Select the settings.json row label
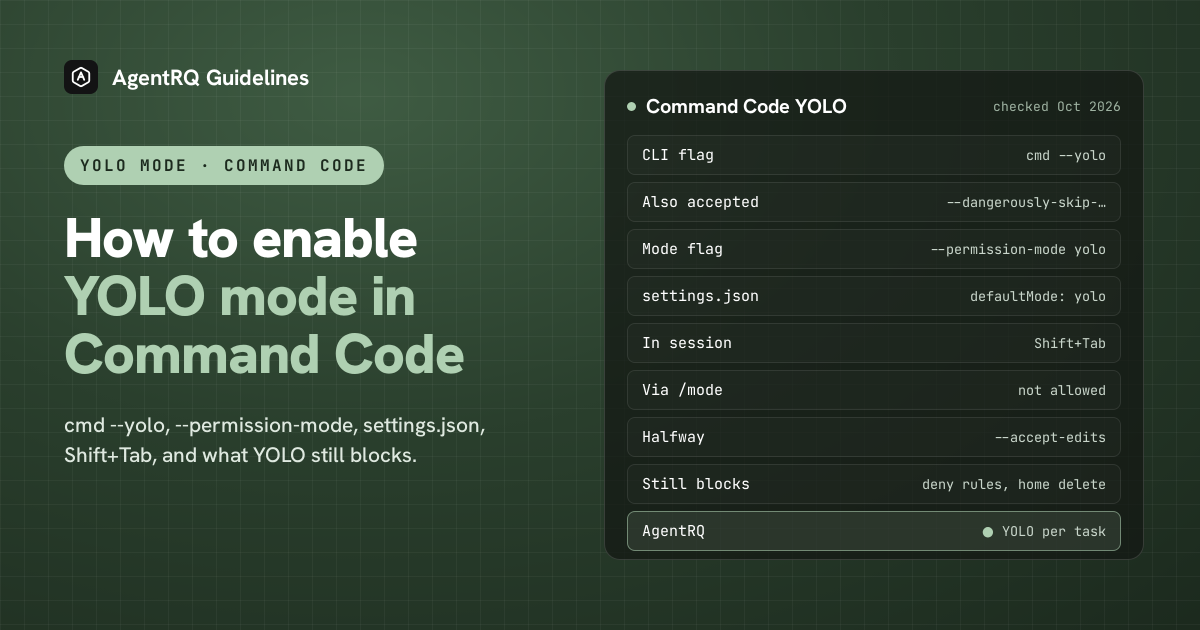Image resolution: width=1200 pixels, height=630 pixels. click(x=700, y=296)
